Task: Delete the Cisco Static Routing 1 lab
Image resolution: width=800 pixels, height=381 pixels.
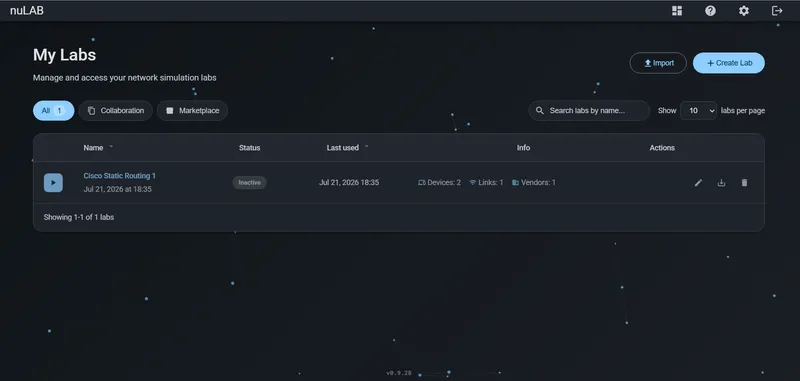Action: 744,183
